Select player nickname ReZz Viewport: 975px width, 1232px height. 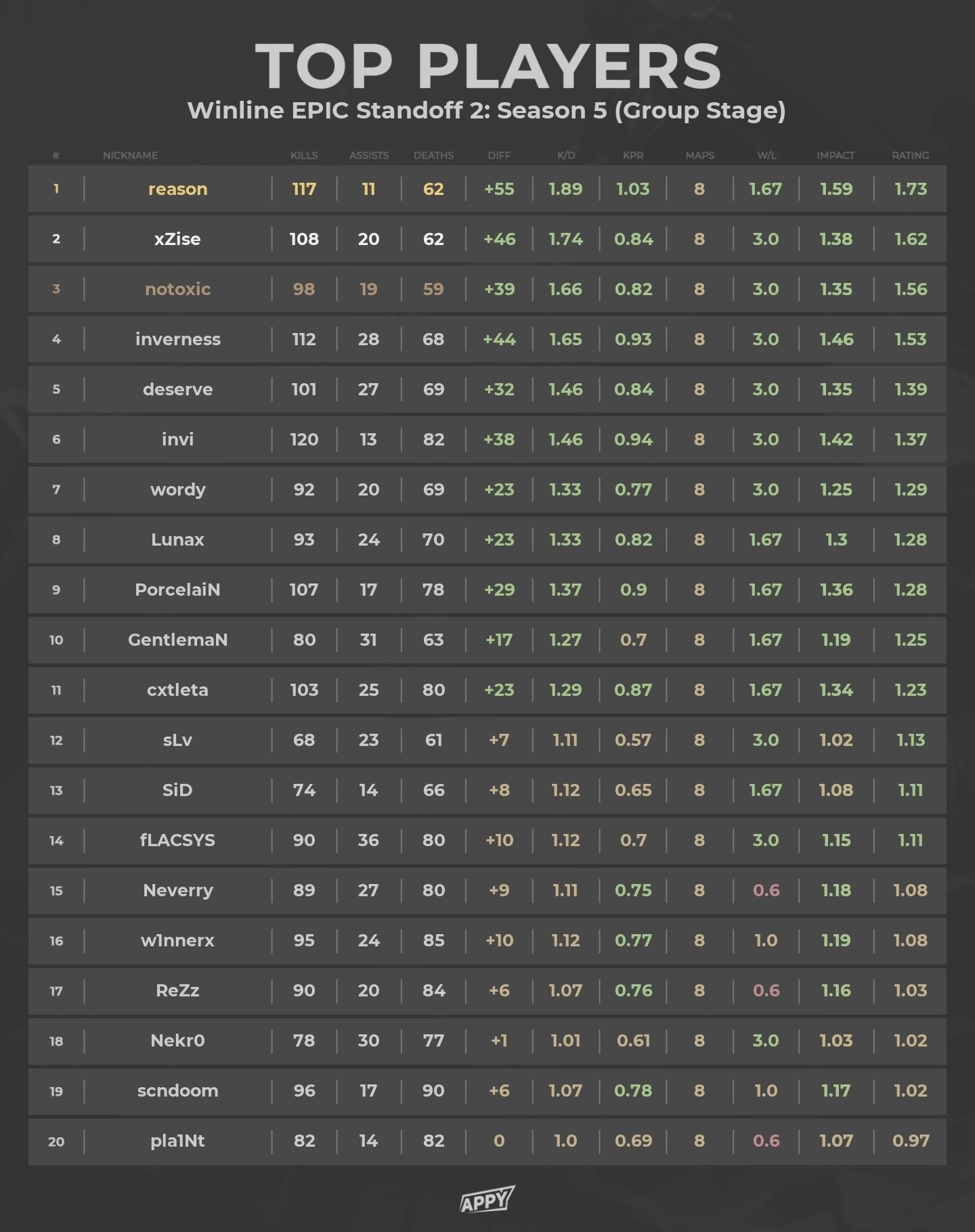pyautogui.click(x=177, y=990)
